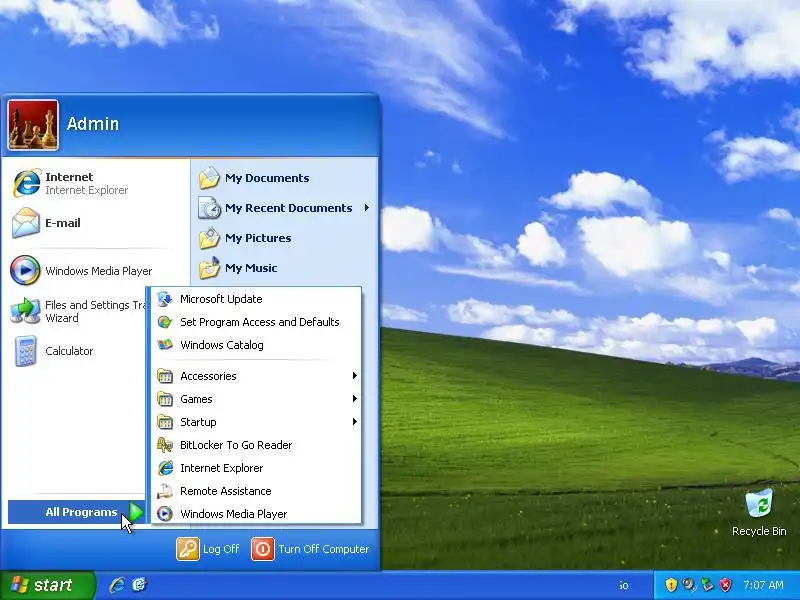Click the Startup menu label

tap(198, 422)
